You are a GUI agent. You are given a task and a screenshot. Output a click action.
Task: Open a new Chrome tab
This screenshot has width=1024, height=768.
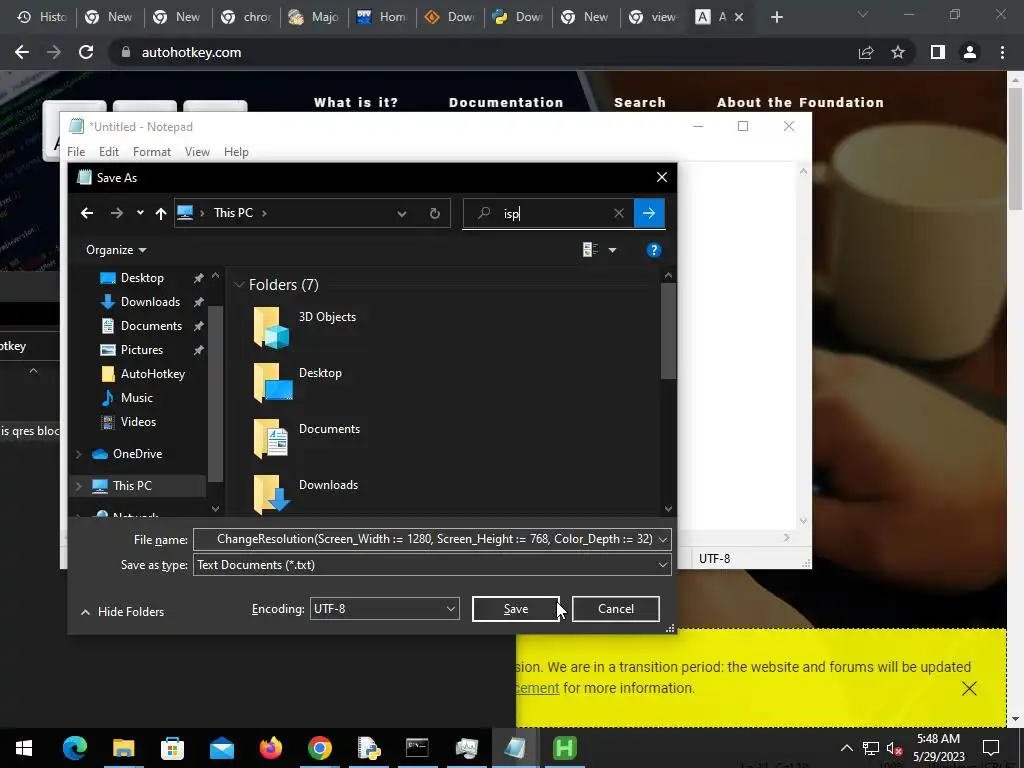776,17
